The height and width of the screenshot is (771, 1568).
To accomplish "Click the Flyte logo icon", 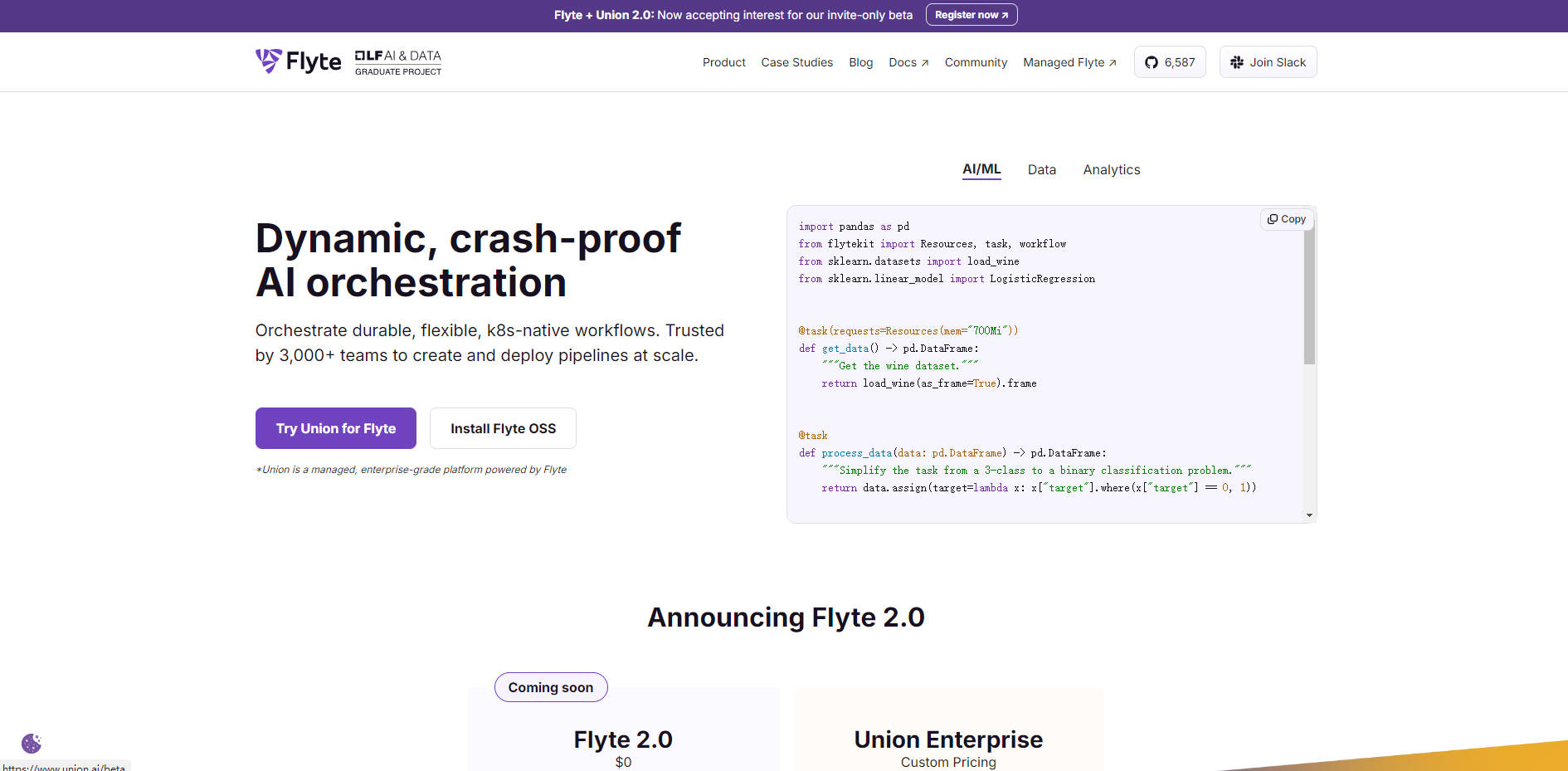I will coord(268,61).
